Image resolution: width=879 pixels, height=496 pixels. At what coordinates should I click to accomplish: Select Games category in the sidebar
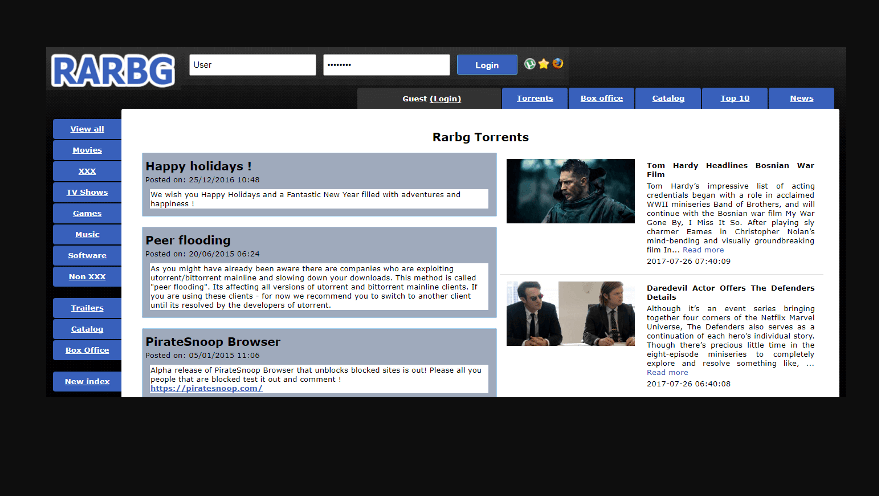click(x=87, y=213)
